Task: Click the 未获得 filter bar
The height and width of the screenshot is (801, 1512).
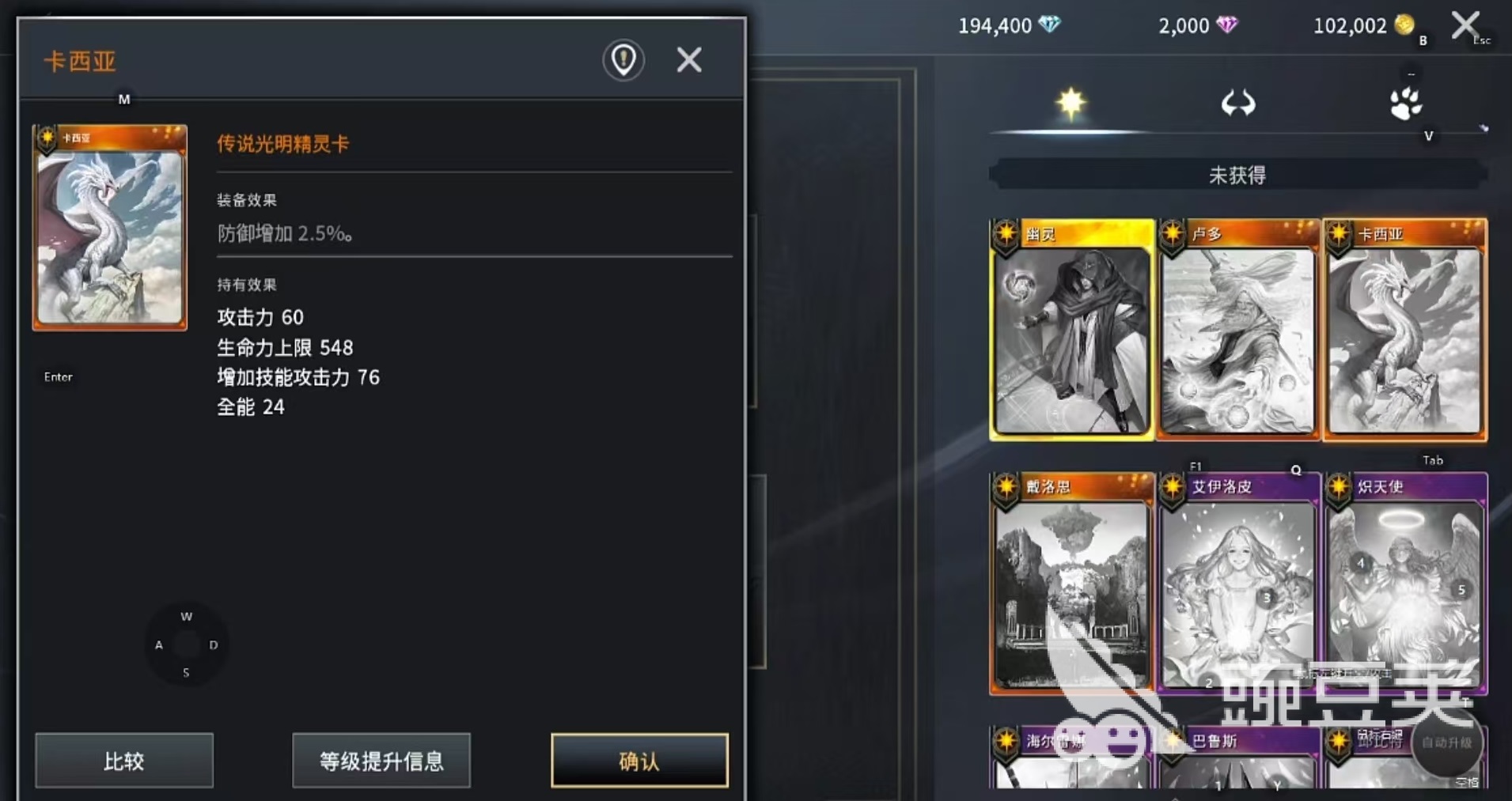Action: (x=1238, y=175)
